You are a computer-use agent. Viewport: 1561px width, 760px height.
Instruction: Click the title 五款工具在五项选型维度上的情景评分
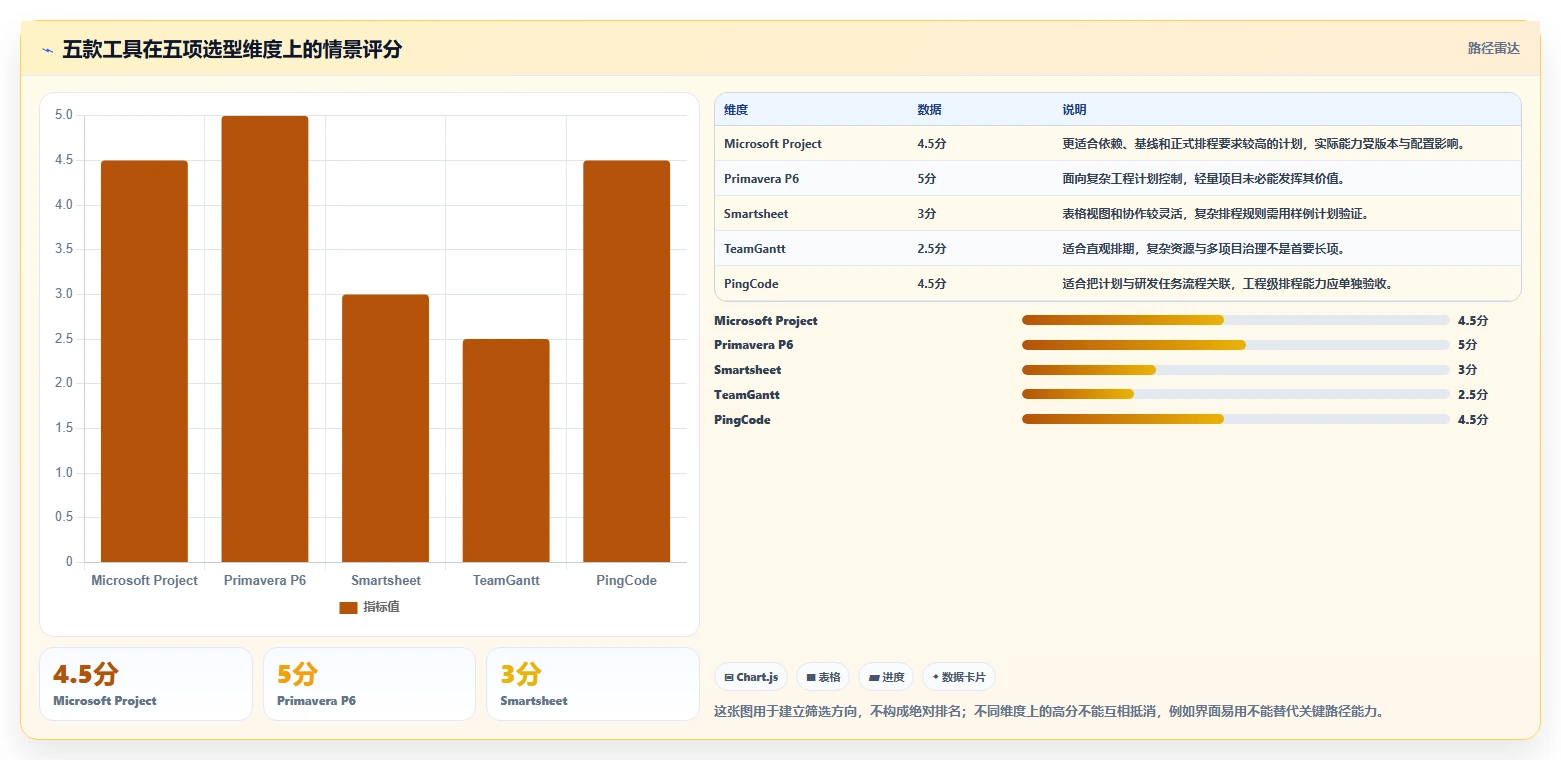click(x=232, y=50)
